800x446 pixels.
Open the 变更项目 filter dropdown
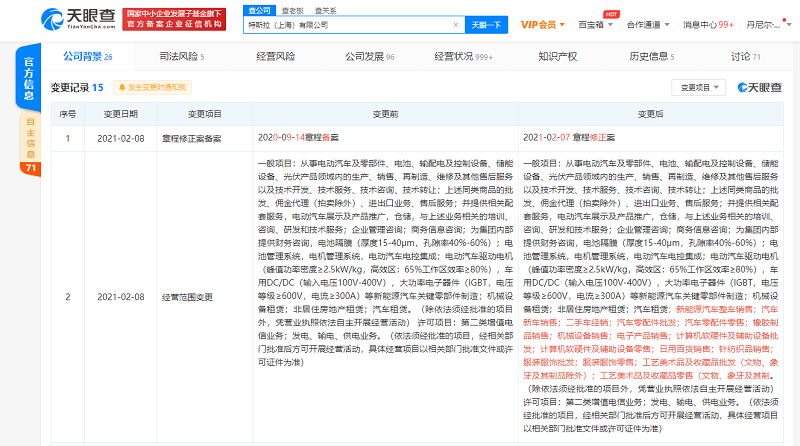pos(698,87)
